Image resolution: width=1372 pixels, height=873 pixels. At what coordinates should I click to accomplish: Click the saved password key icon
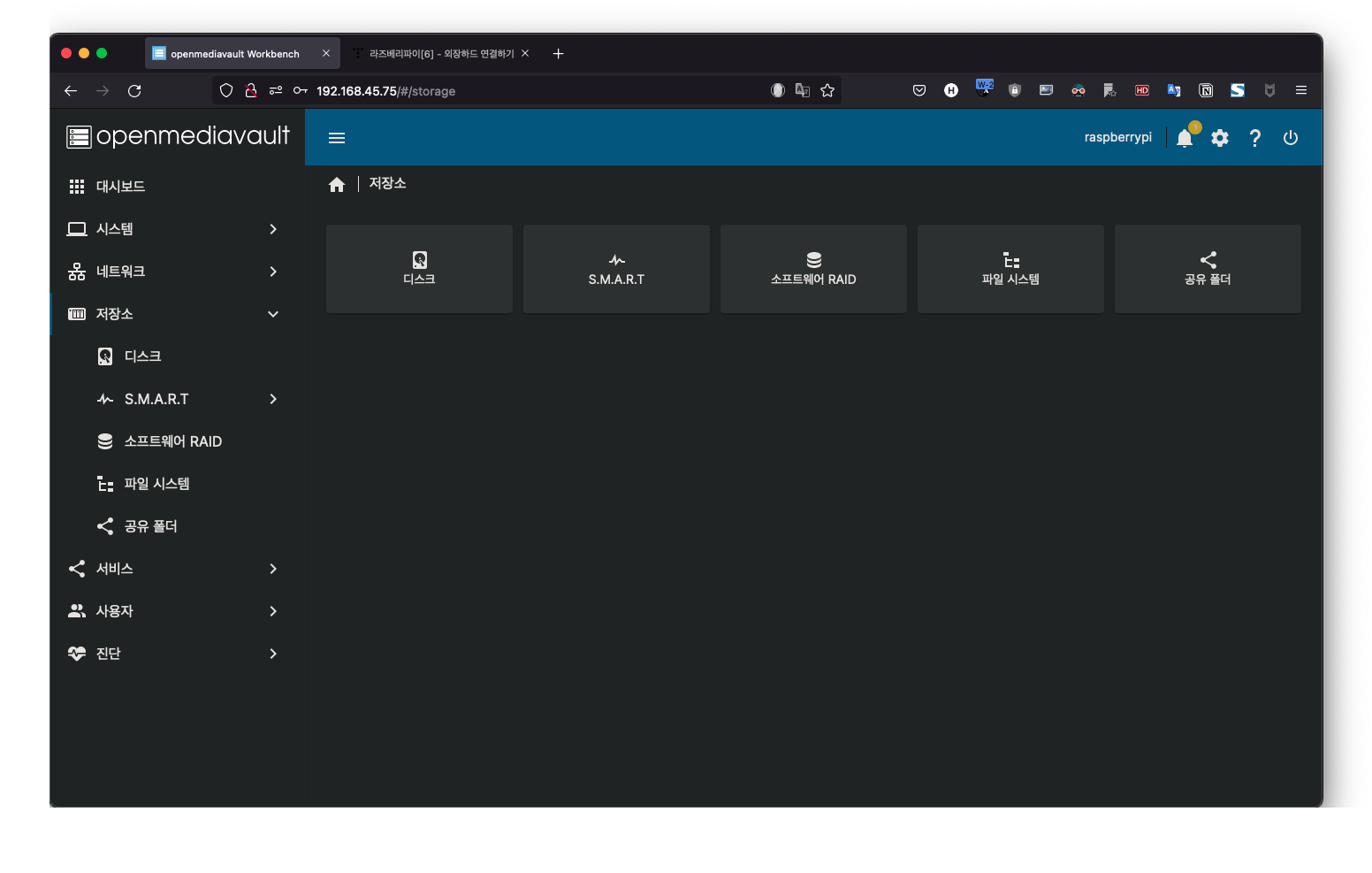[301, 90]
